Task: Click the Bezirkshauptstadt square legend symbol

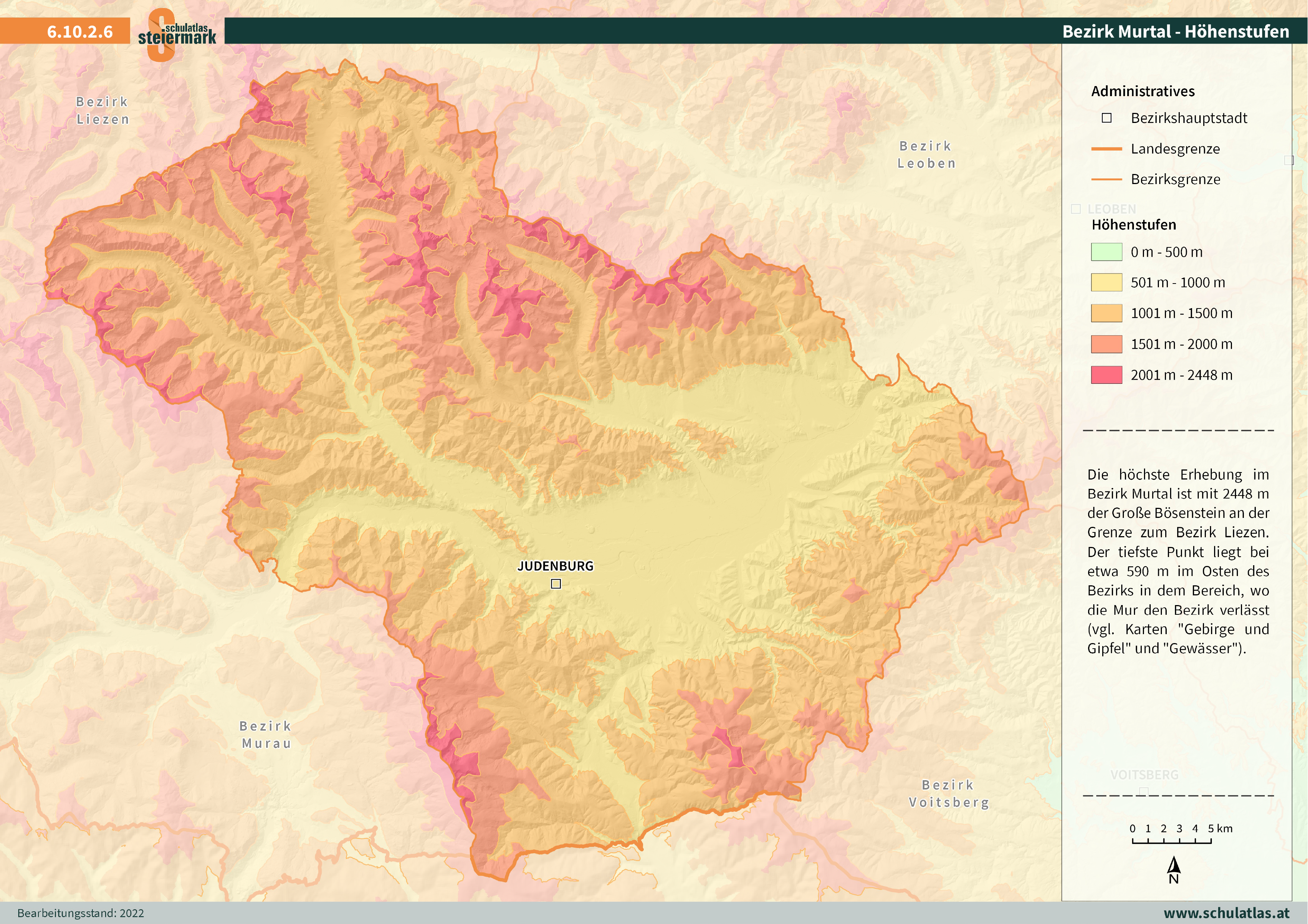Action: [x=1106, y=118]
